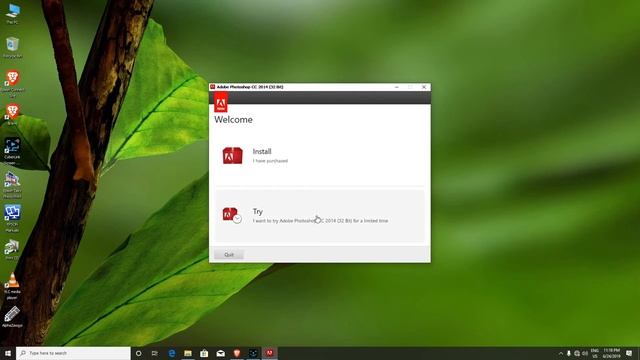Choose the Install option icon
This screenshot has height=360, width=640.
(233, 156)
